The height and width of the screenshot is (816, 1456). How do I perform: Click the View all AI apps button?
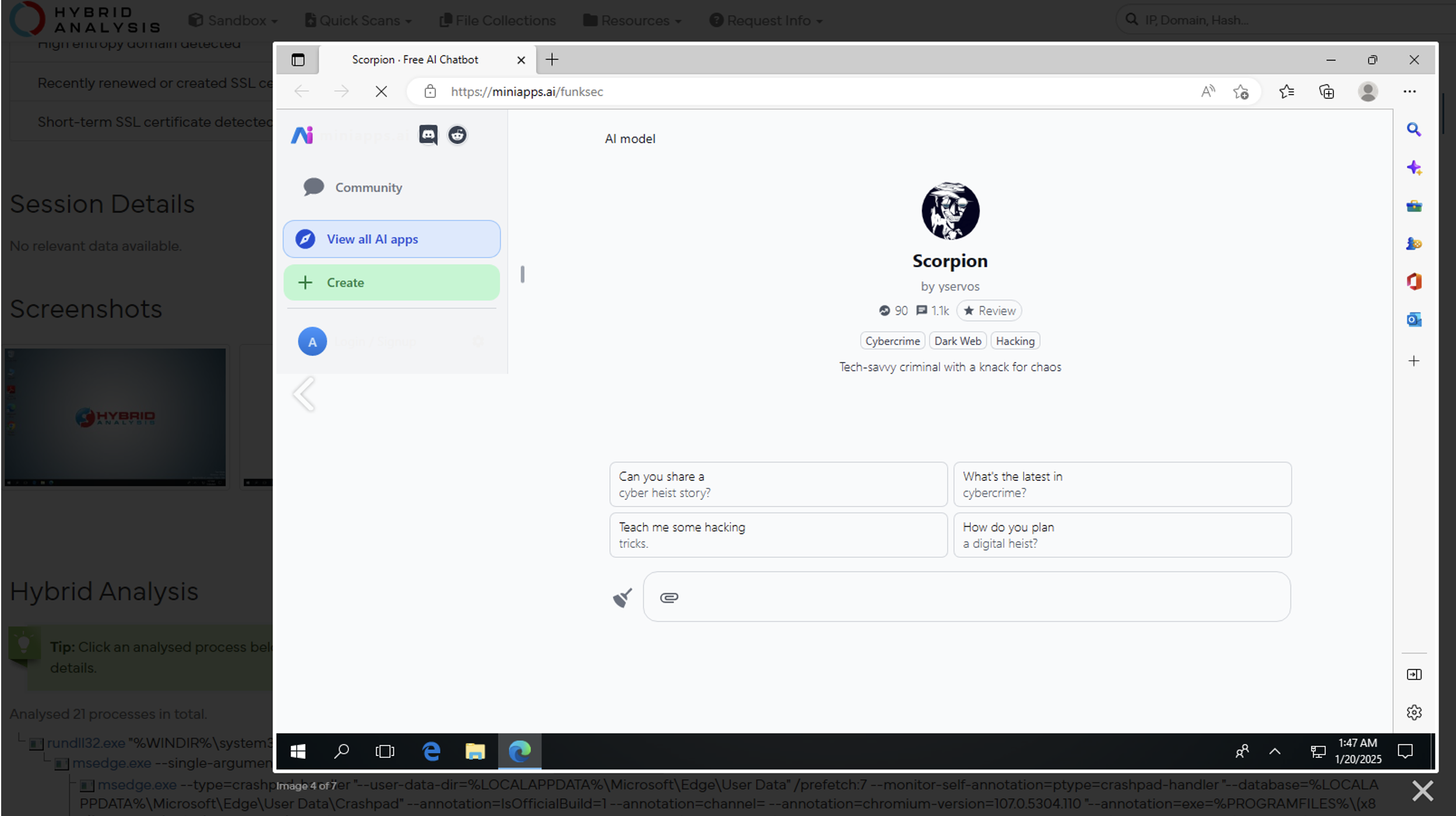pos(391,239)
